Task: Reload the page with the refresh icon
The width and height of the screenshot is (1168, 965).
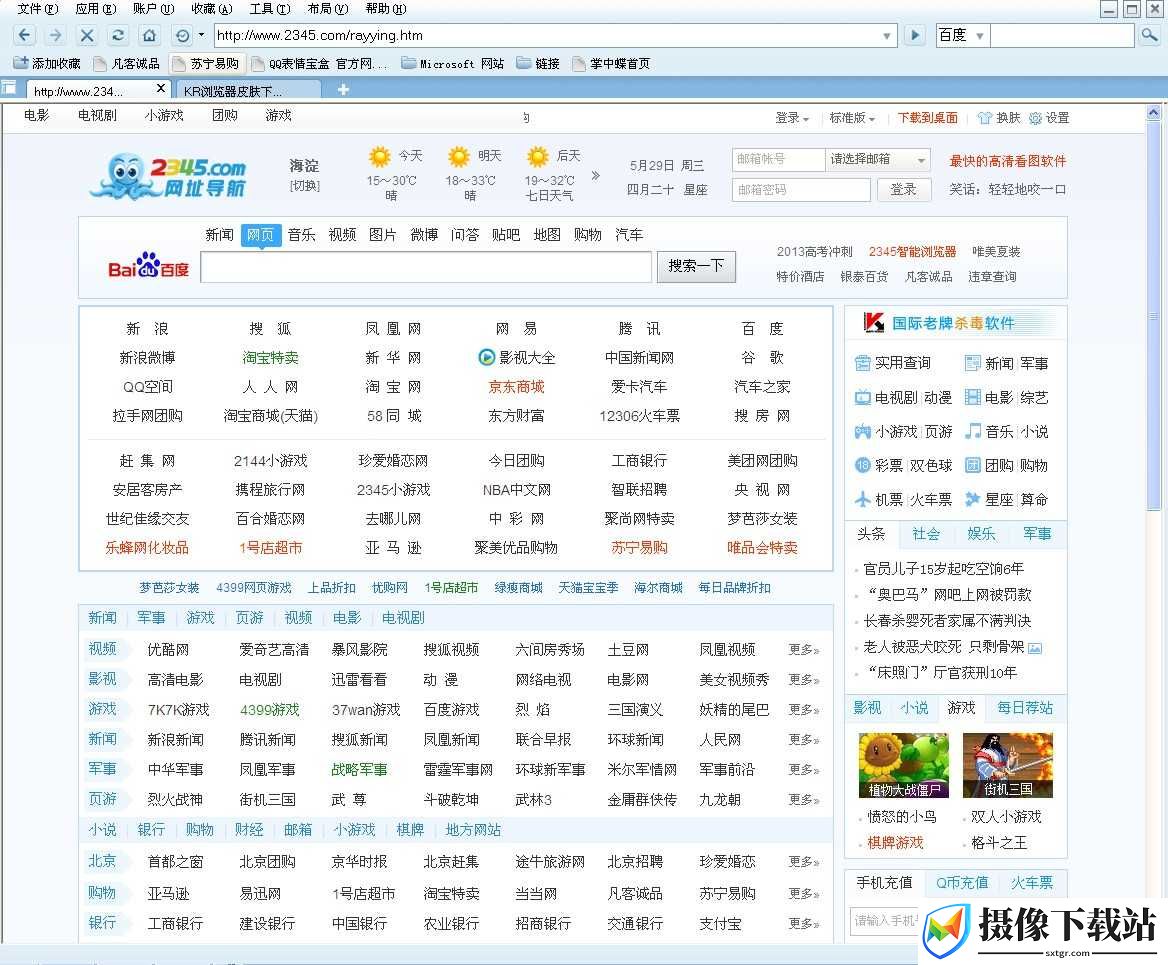Action: [x=118, y=35]
